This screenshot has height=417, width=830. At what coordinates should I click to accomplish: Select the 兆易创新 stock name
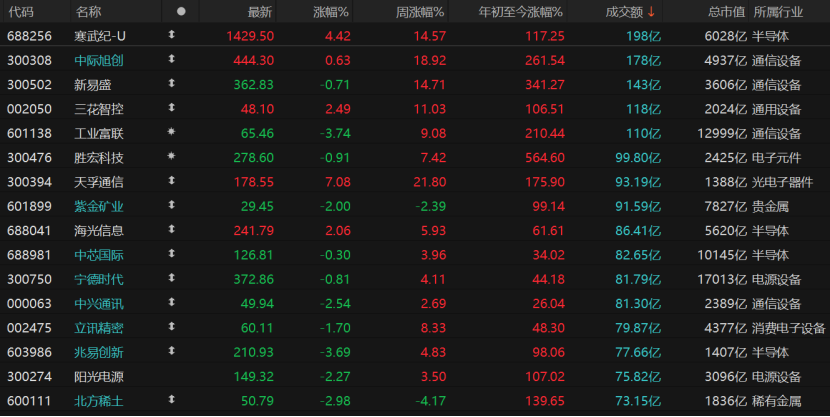[99, 352]
